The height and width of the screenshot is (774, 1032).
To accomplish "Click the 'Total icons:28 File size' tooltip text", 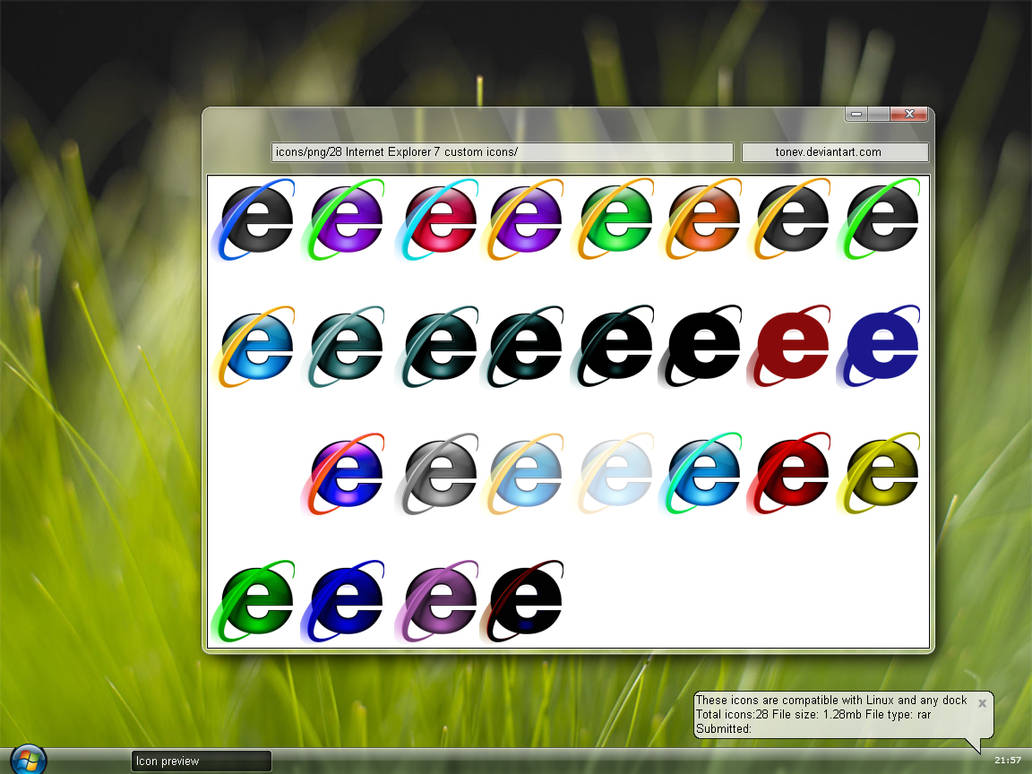I will 813,714.
